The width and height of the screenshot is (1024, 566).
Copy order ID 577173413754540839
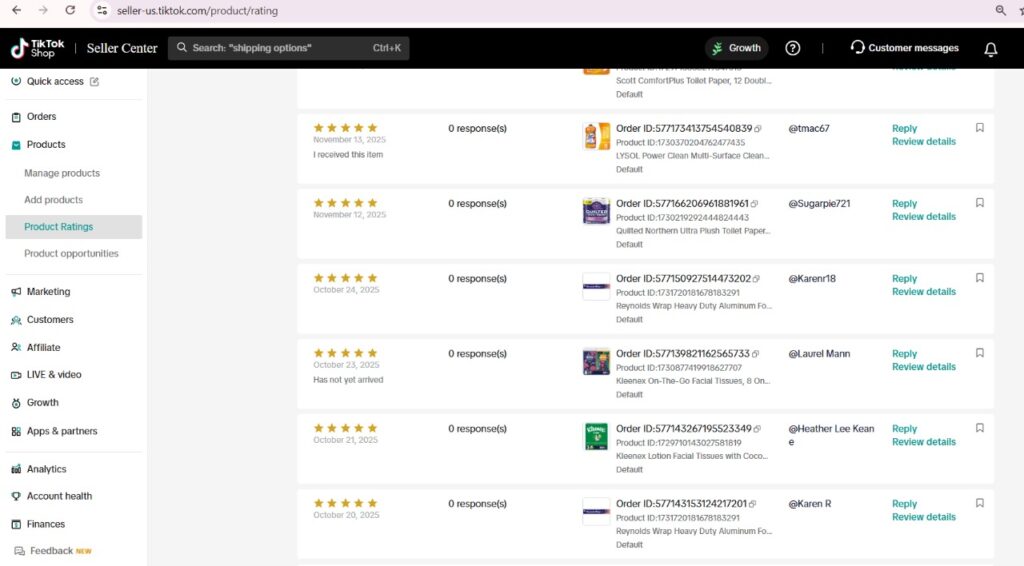tap(758, 129)
